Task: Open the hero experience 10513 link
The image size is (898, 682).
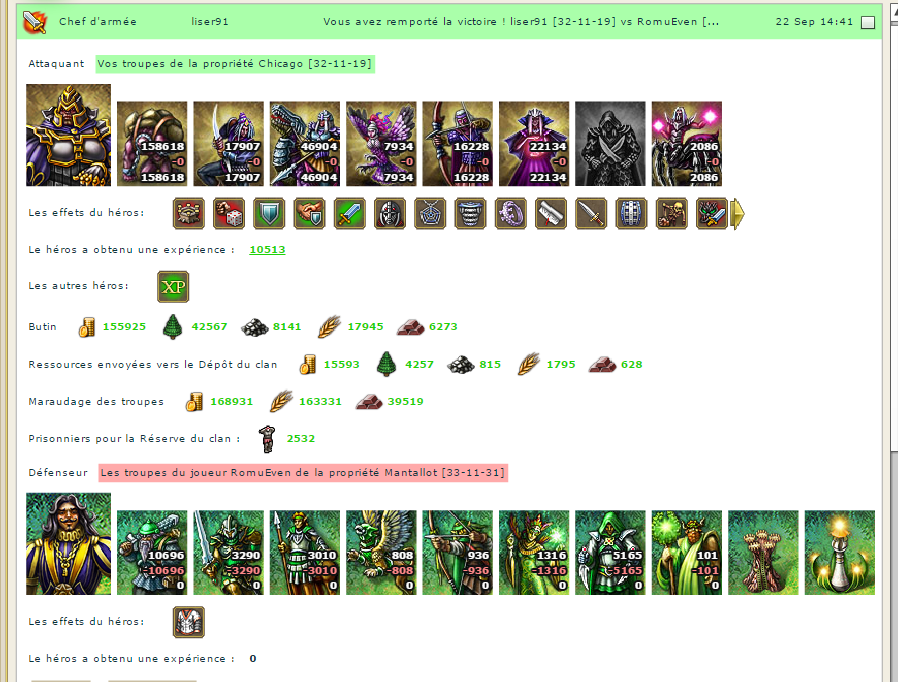Action: (x=267, y=250)
